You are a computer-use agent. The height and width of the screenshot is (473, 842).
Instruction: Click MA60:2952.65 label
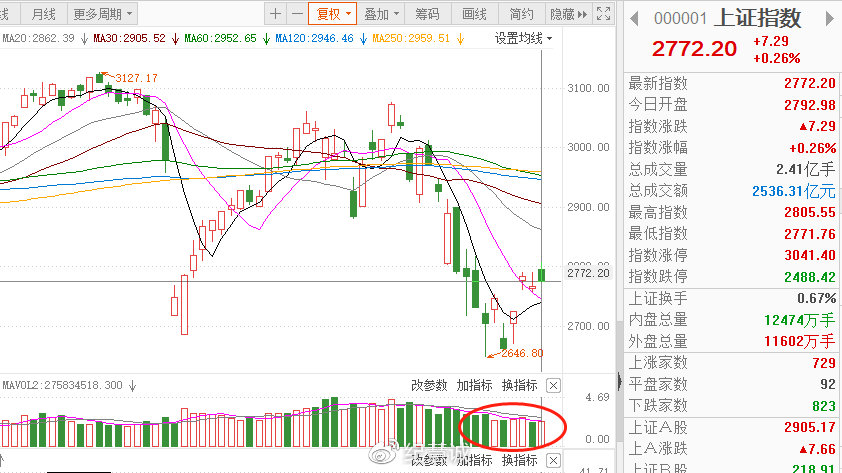point(220,39)
